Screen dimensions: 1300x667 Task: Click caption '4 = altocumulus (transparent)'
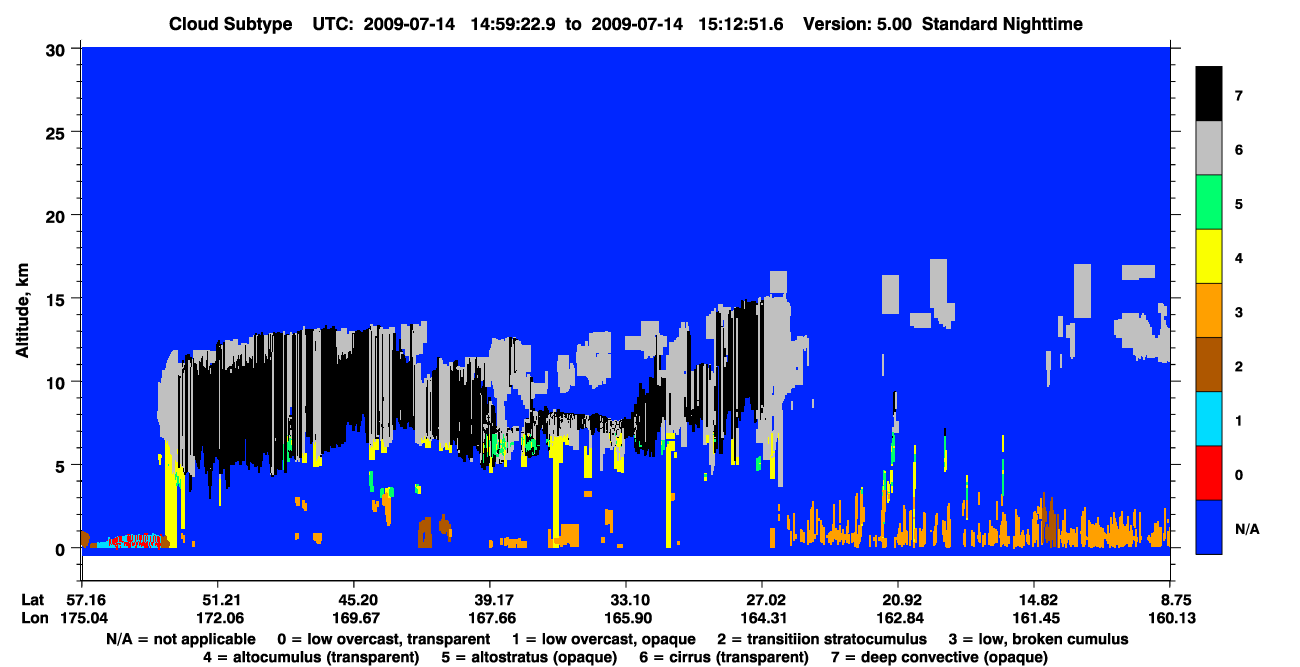311,657
